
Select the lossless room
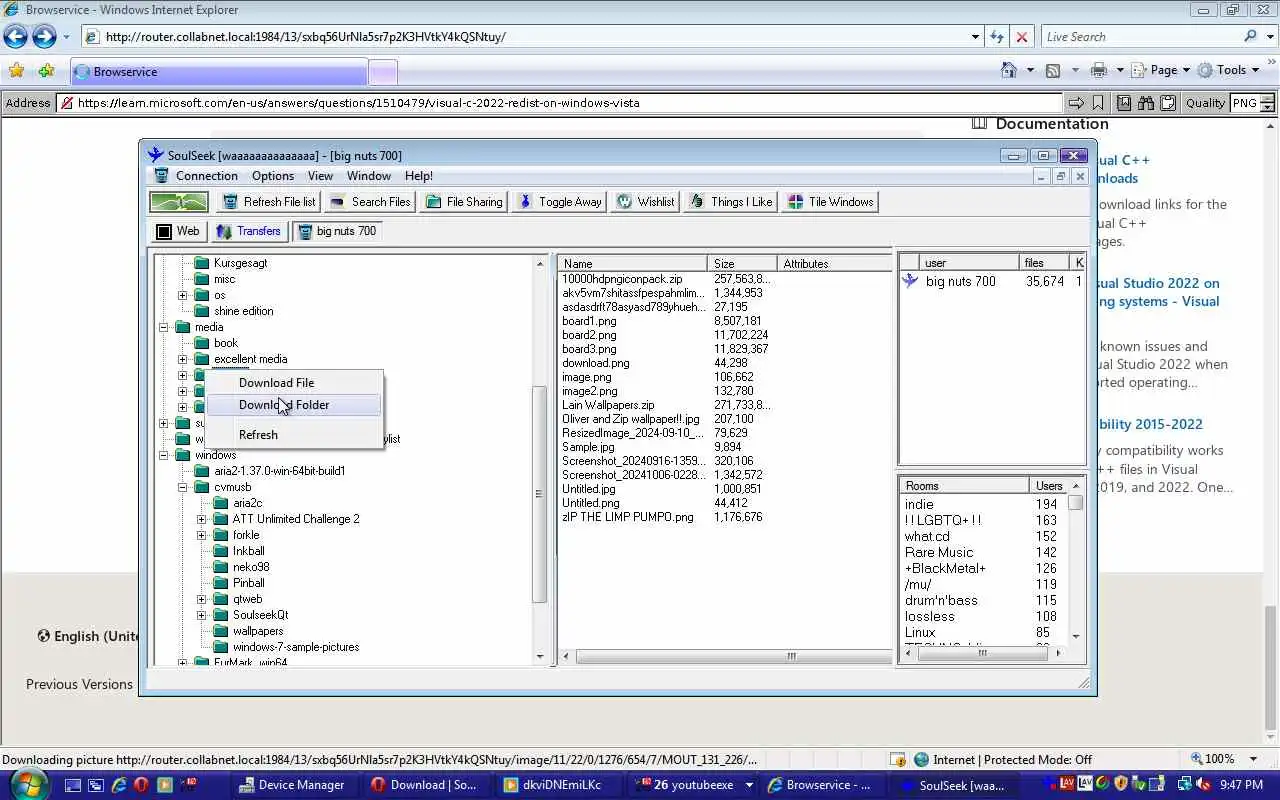click(x=929, y=616)
